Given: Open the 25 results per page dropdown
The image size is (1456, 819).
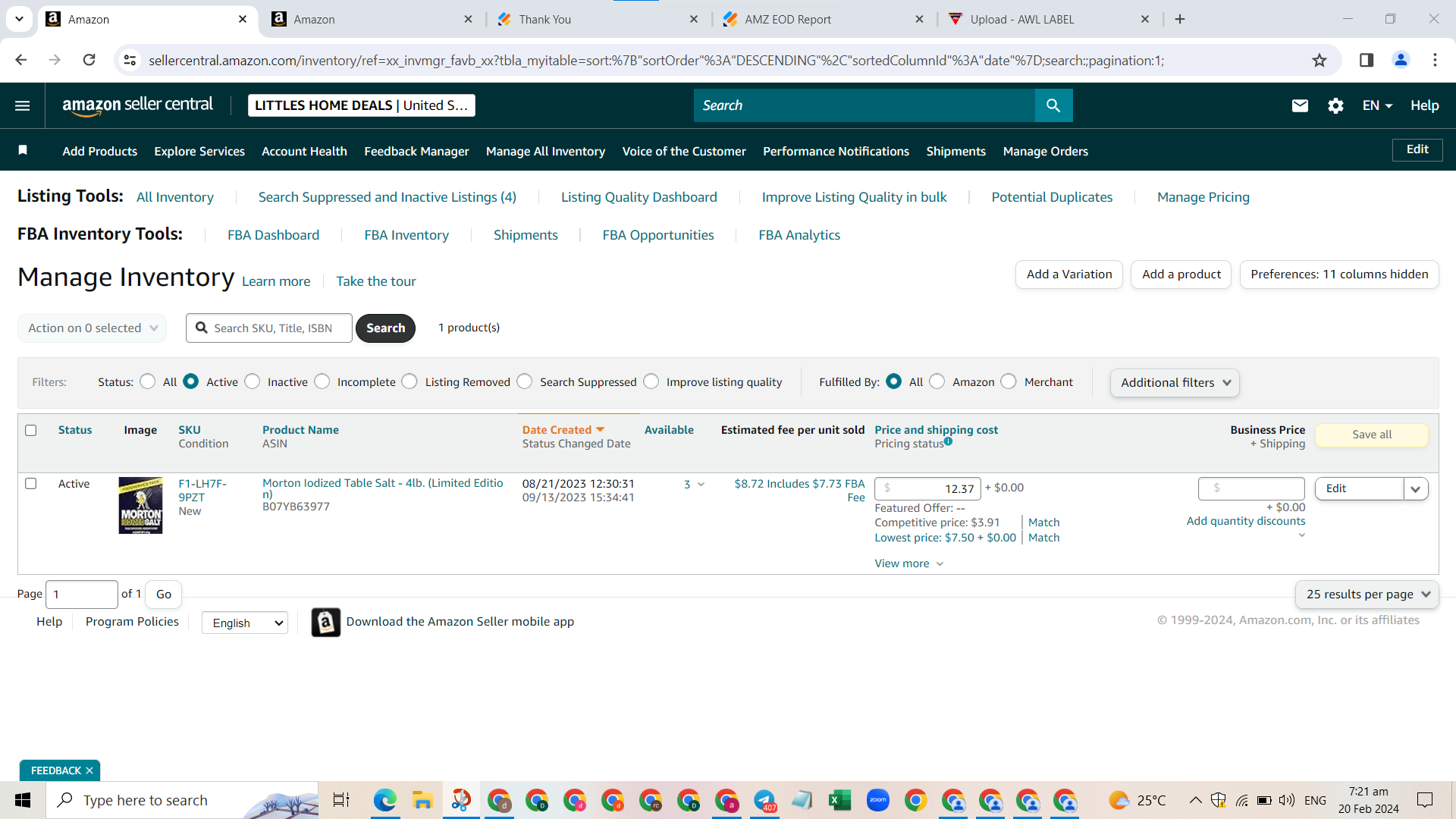Looking at the screenshot, I should click(1367, 595).
